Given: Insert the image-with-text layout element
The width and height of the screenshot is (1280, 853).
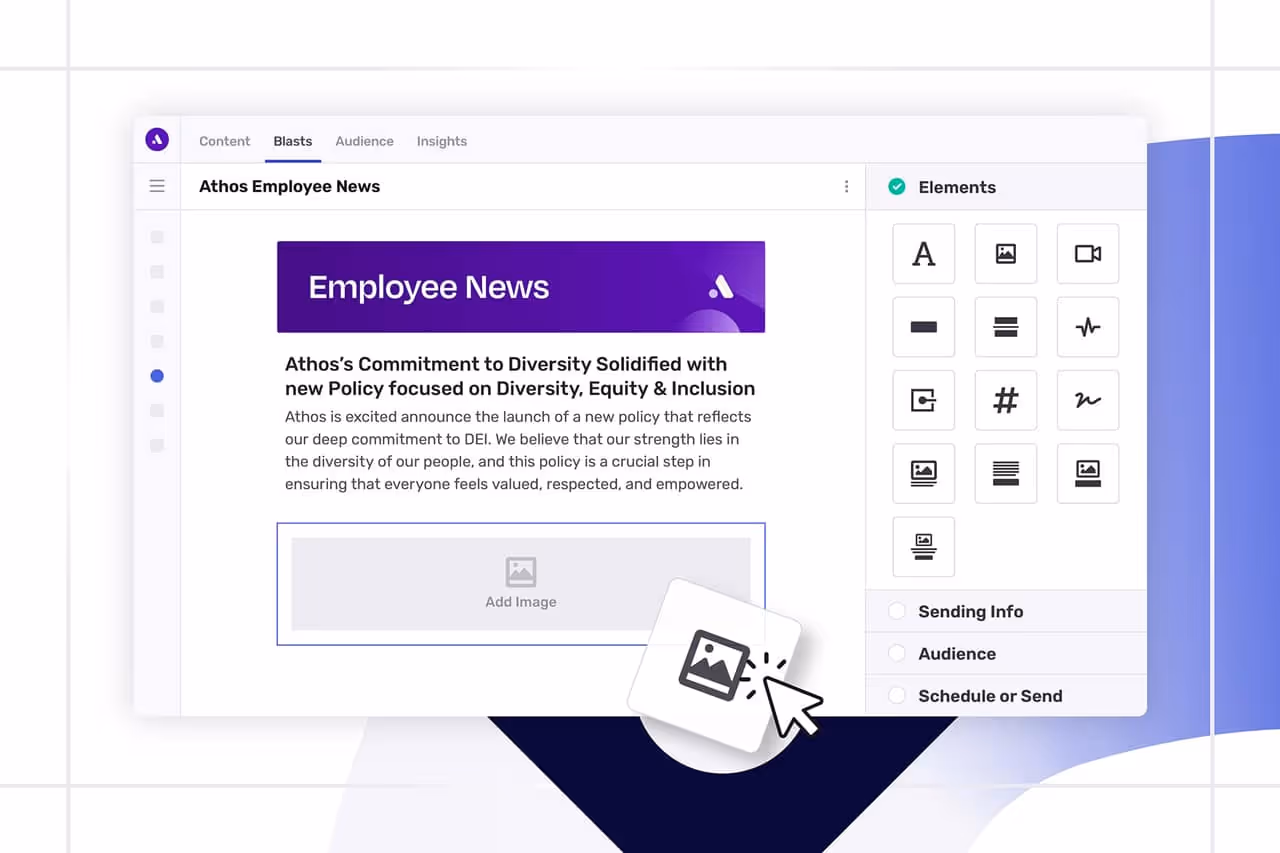Looking at the screenshot, I should pyautogui.click(x=923, y=473).
